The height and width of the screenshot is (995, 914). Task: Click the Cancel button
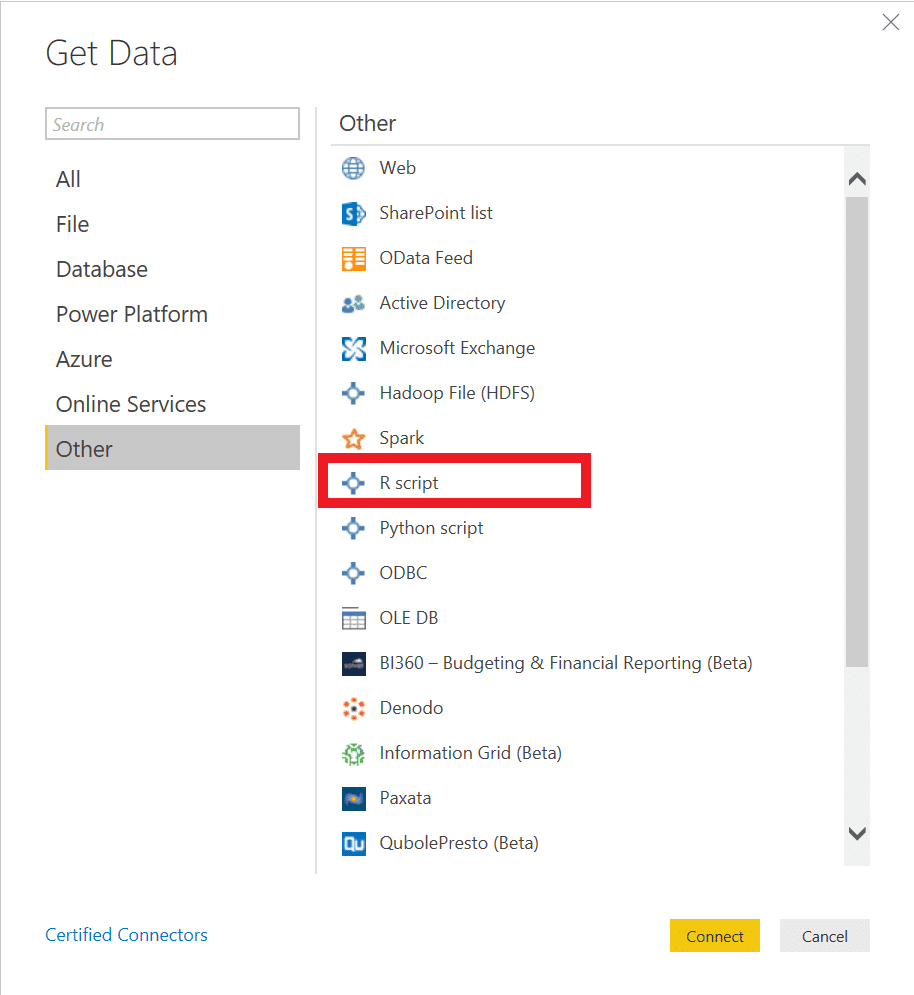(825, 936)
